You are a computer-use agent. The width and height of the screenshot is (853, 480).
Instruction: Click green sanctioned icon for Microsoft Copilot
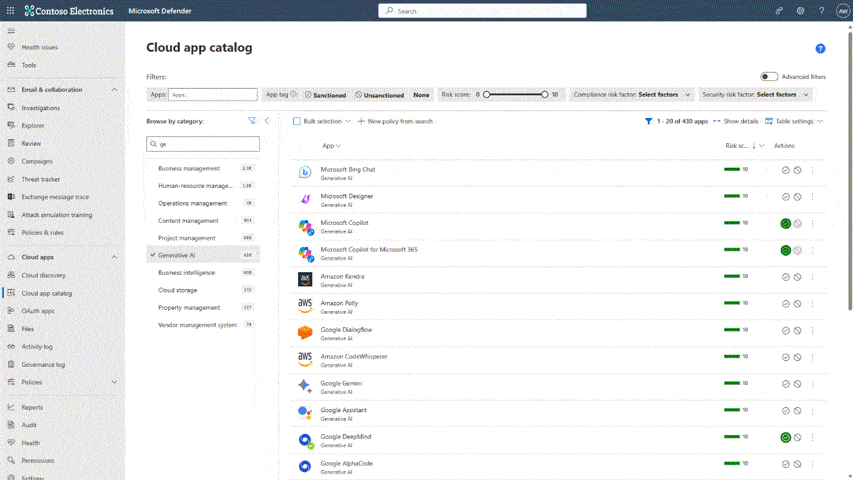click(786, 223)
